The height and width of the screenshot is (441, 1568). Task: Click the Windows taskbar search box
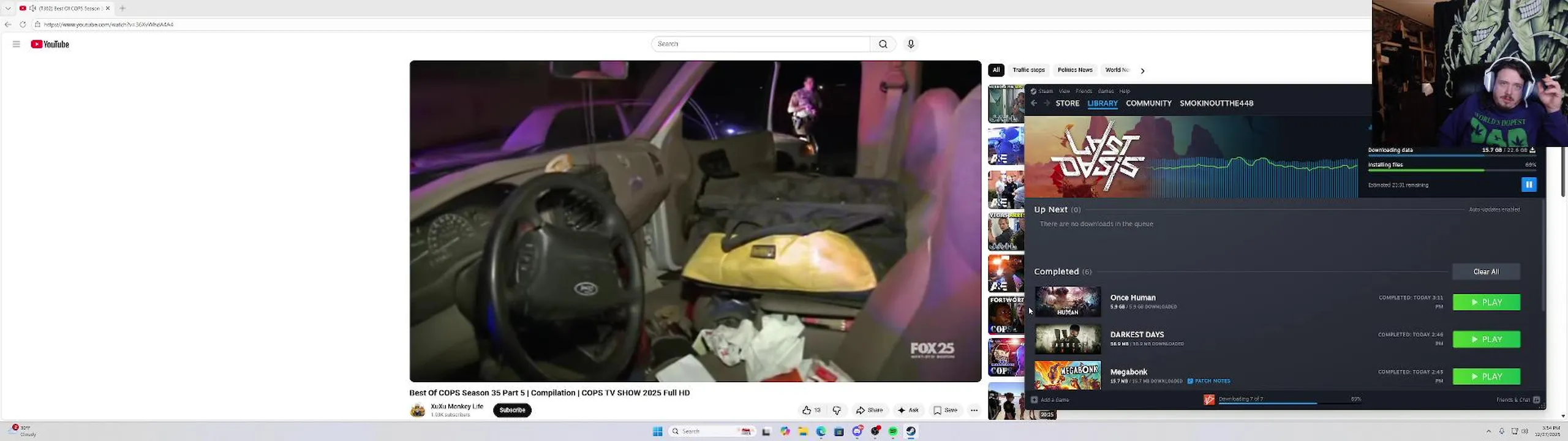pyautogui.click(x=711, y=431)
